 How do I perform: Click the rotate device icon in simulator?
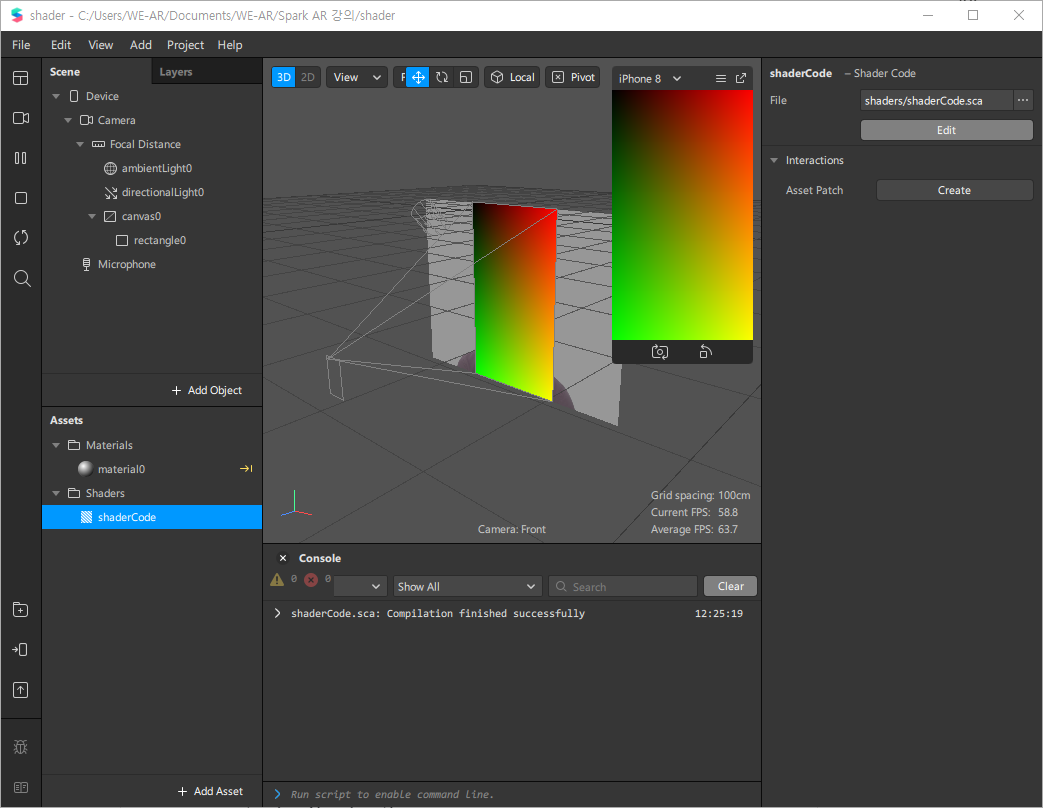706,352
